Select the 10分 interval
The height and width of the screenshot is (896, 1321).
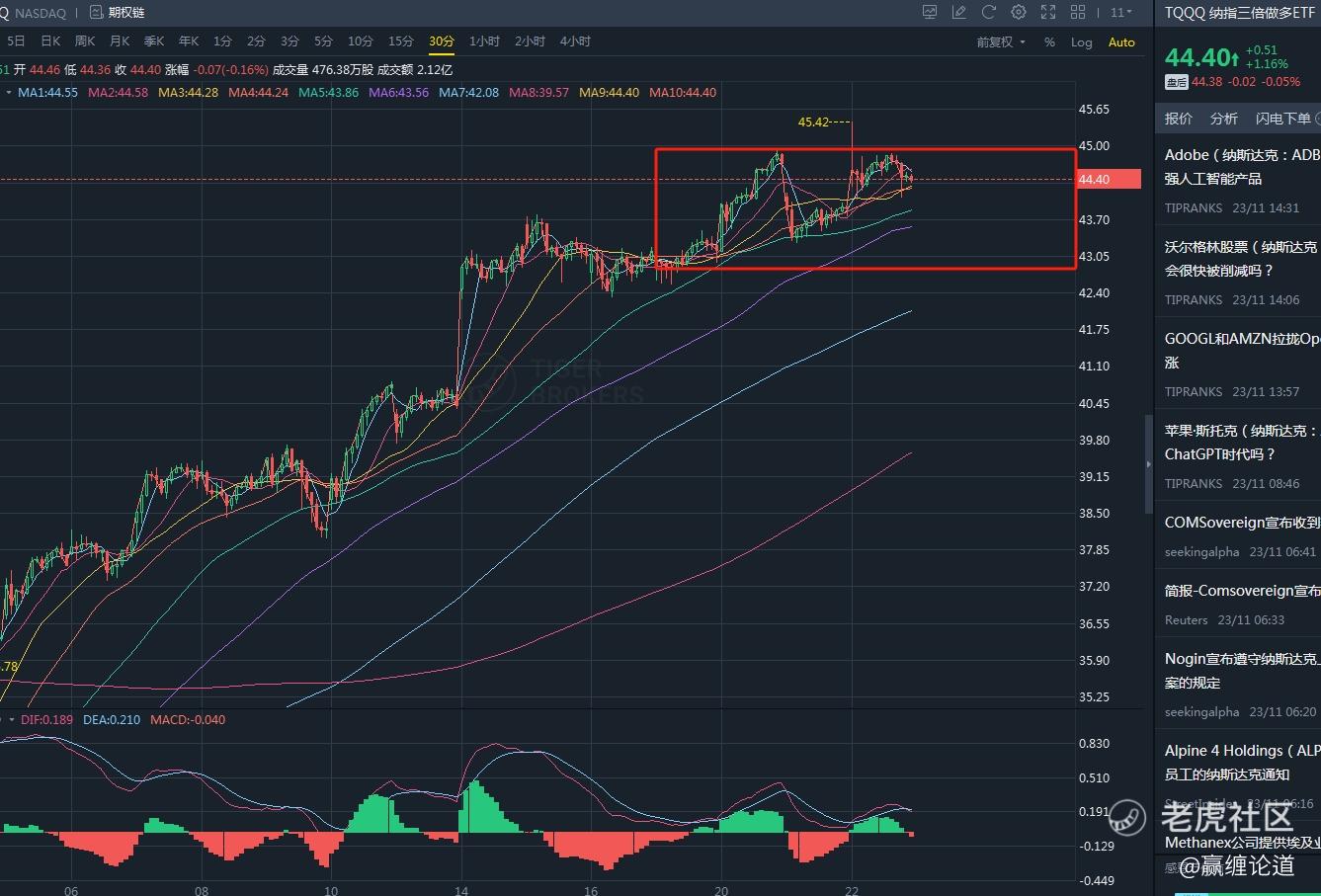(x=361, y=41)
